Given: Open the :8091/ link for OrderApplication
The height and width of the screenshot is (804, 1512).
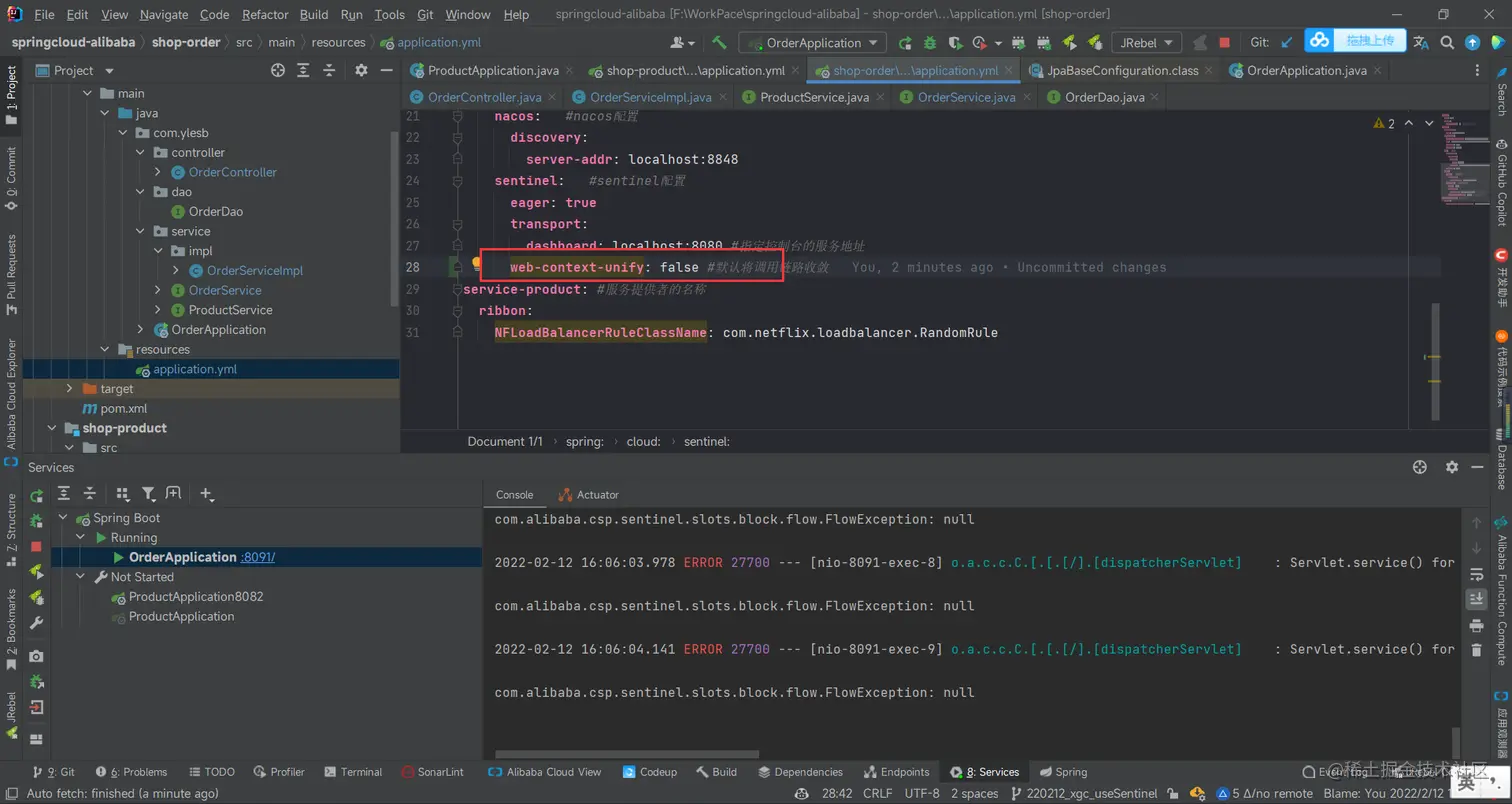Looking at the screenshot, I should click(258, 557).
